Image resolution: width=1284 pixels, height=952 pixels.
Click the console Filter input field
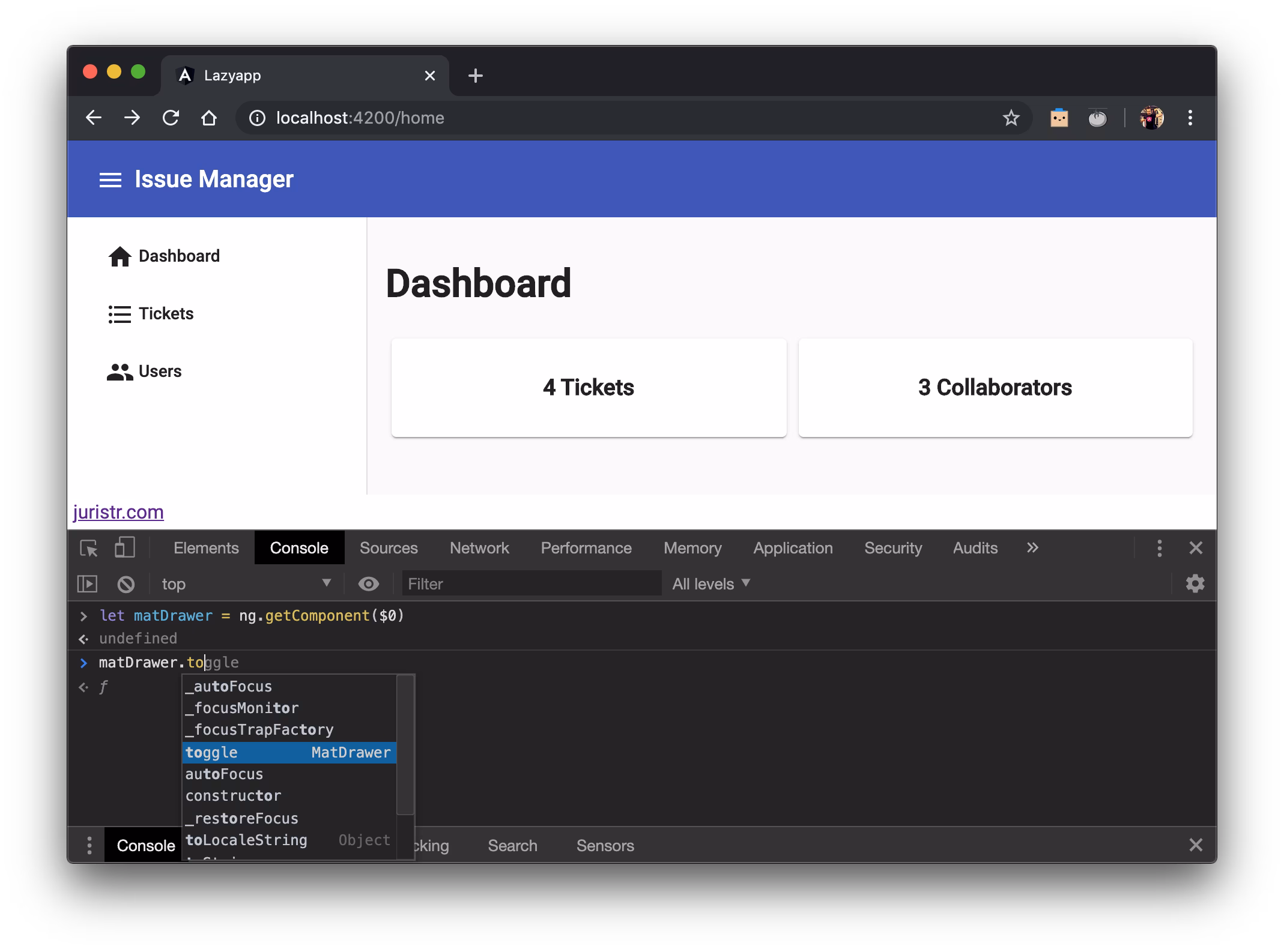pyautogui.click(x=531, y=584)
